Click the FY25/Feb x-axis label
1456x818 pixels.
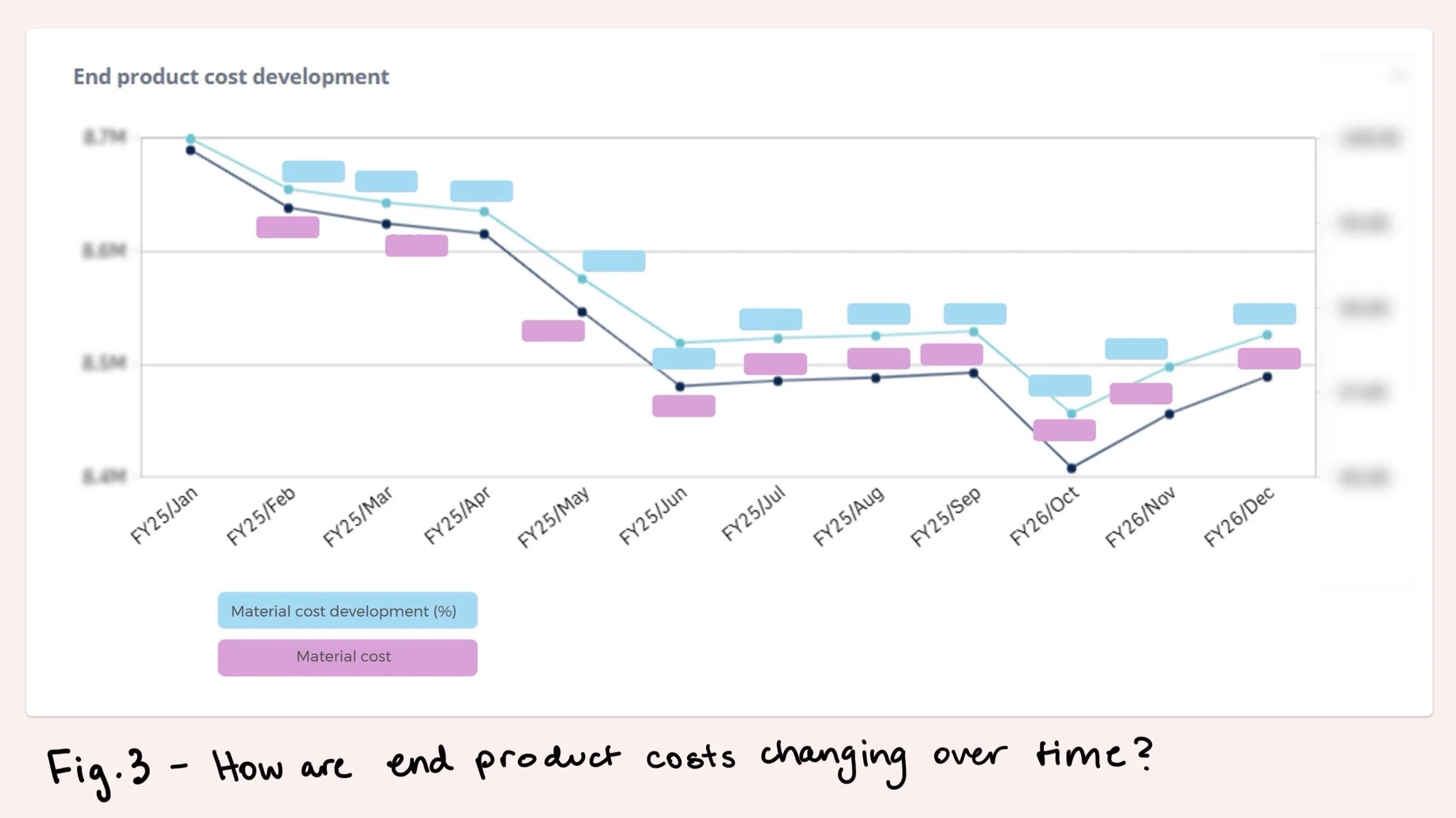click(261, 516)
